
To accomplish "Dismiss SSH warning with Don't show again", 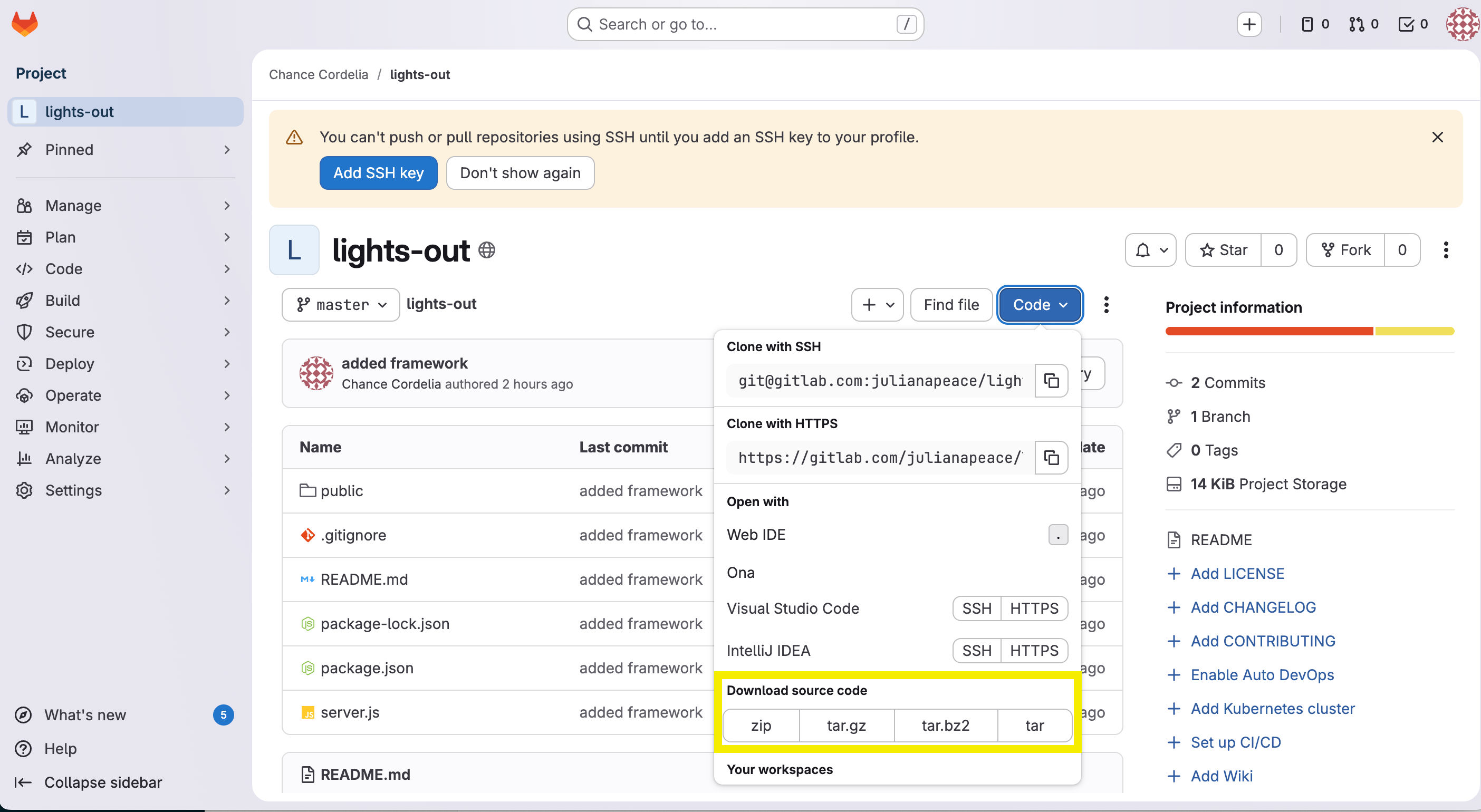I will [520, 172].
